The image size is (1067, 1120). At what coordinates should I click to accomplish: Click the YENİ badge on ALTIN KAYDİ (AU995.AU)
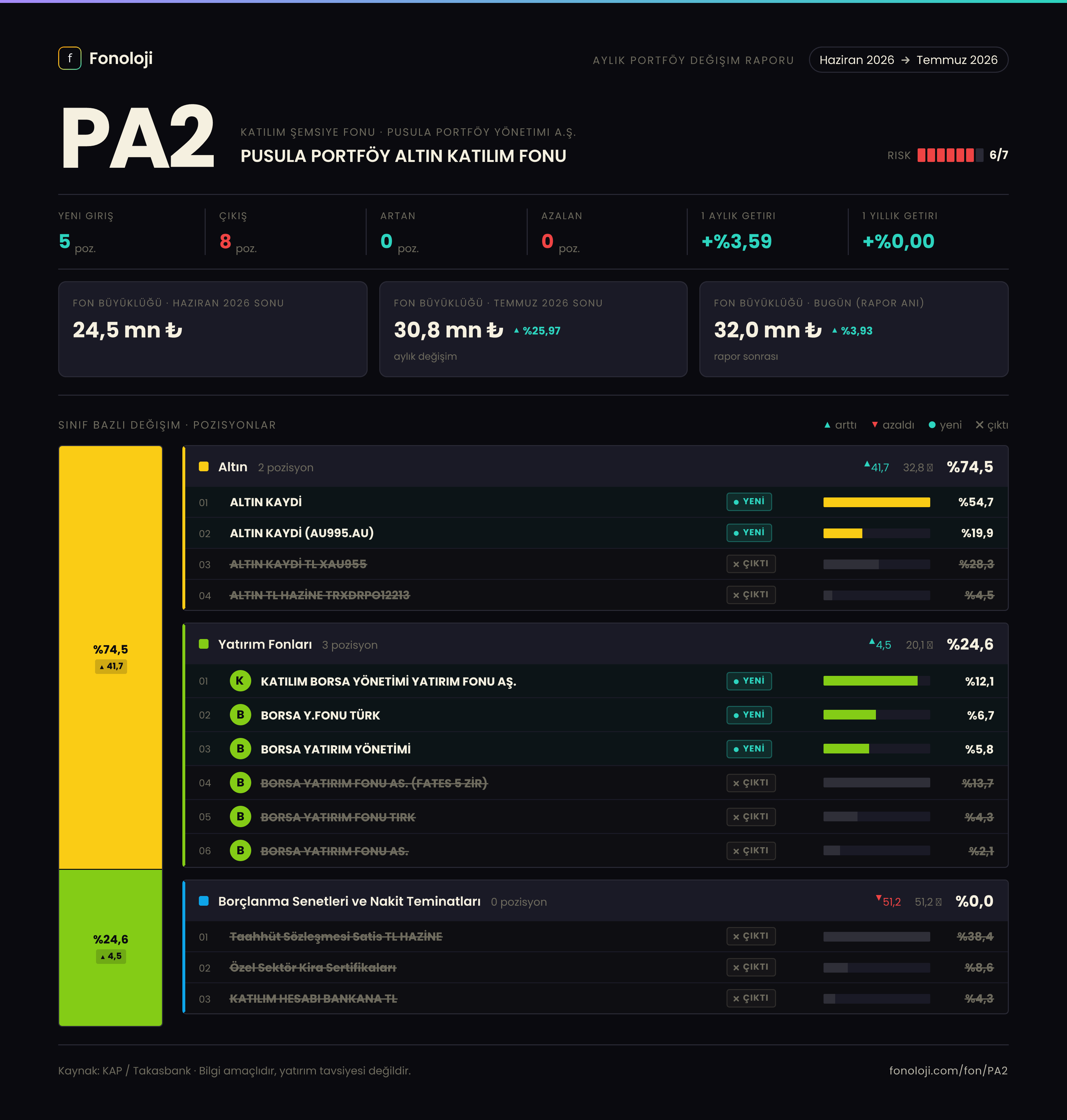(x=749, y=533)
